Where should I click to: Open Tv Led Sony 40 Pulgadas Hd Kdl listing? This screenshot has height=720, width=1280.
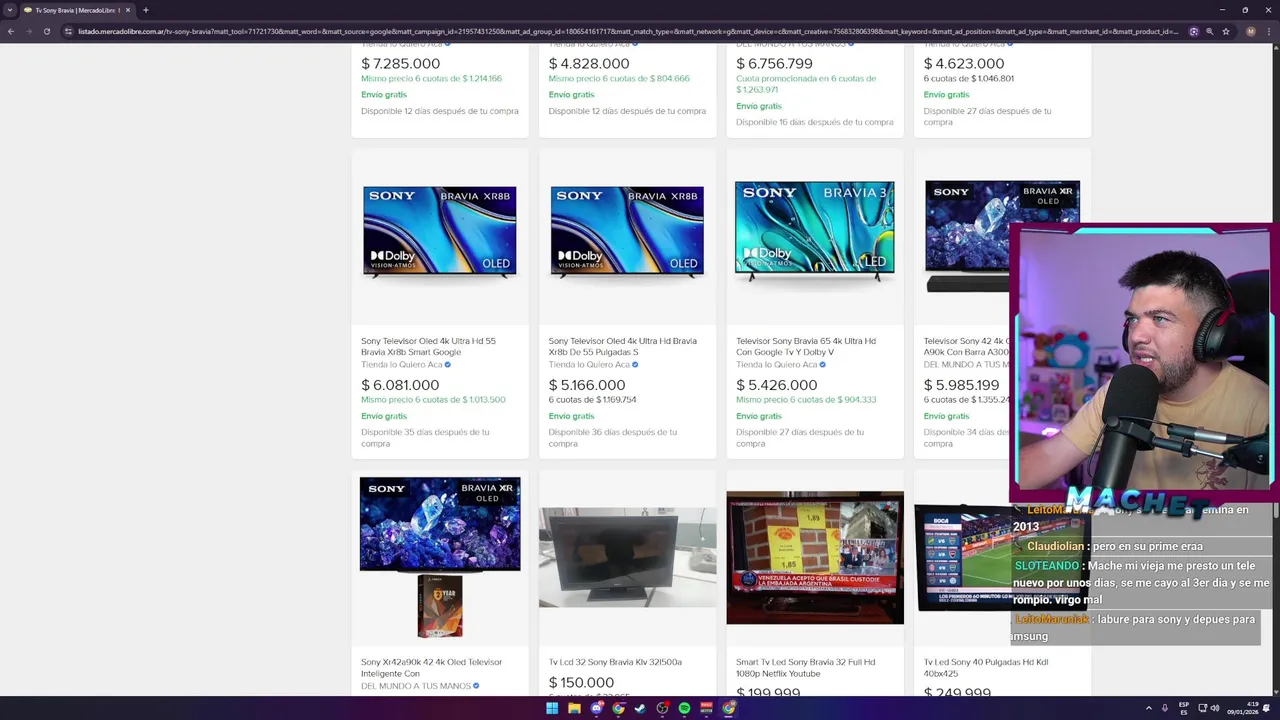pos(986,667)
